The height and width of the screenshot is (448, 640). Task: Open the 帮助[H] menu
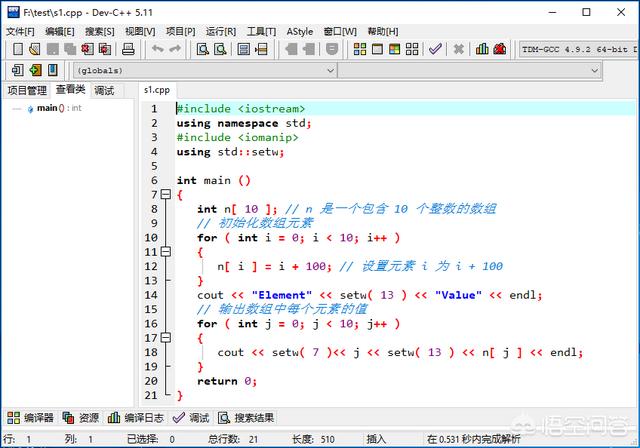tap(383, 31)
